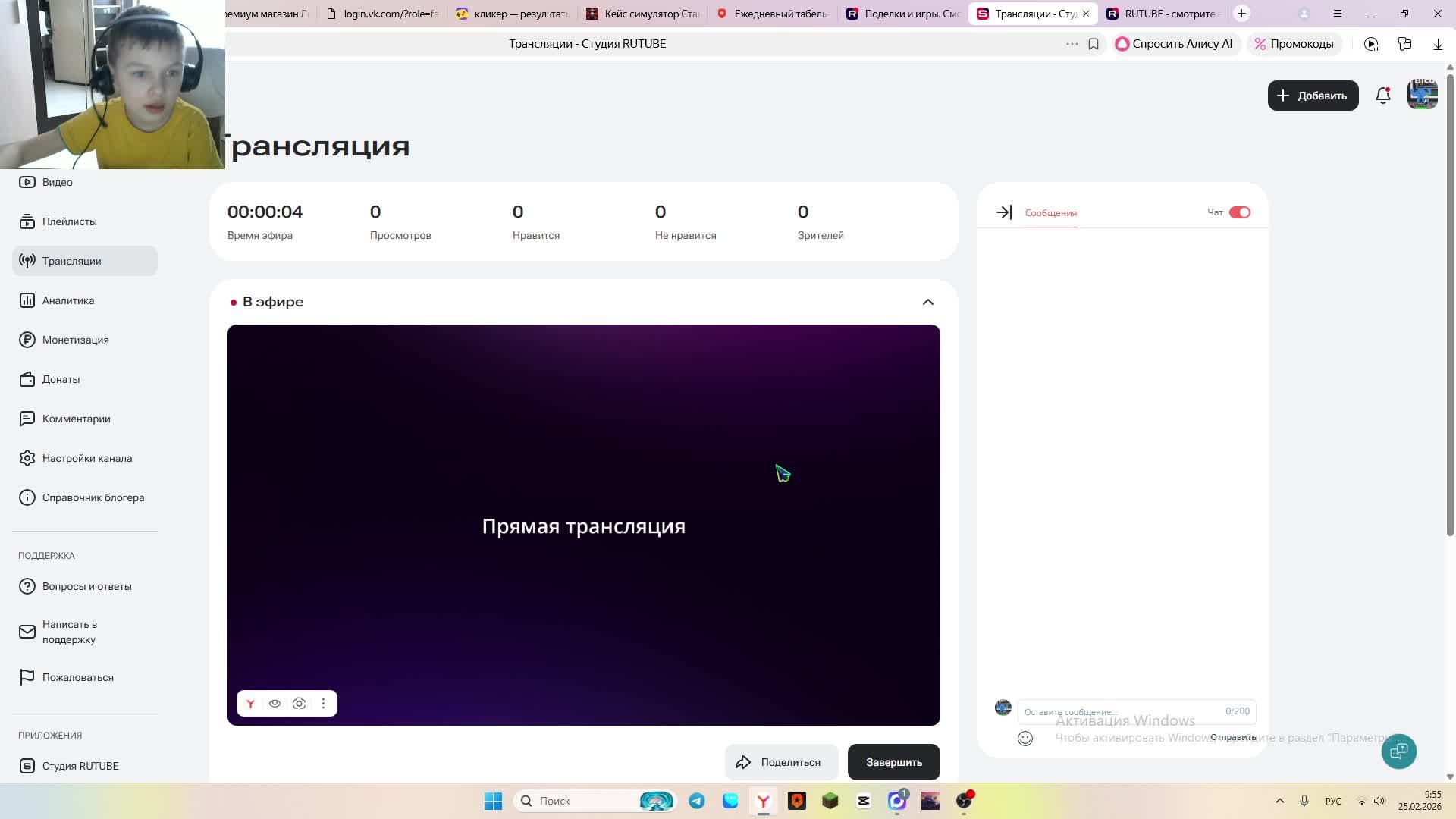Screen dimensions: 1456x819
Task: Open the Донаты section
Action: (61, 379)
